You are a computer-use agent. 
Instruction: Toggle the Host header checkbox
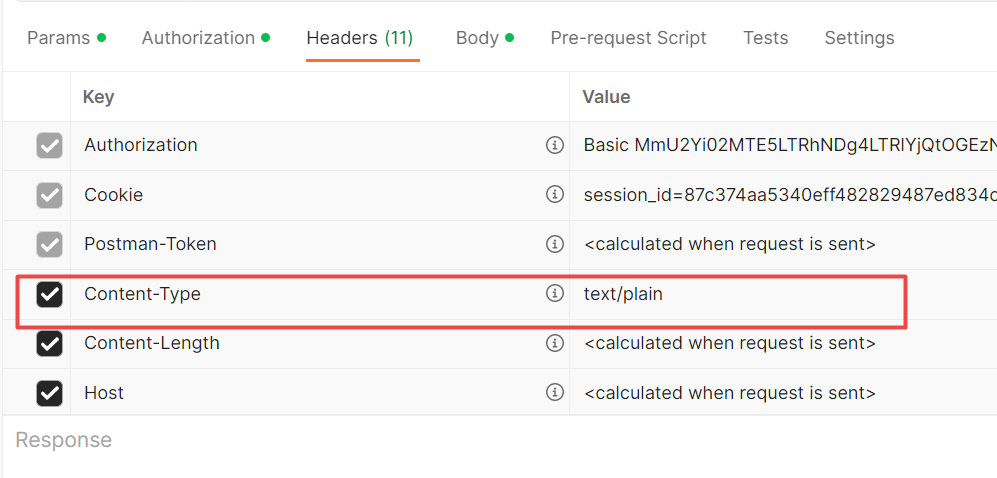point(49,393)
